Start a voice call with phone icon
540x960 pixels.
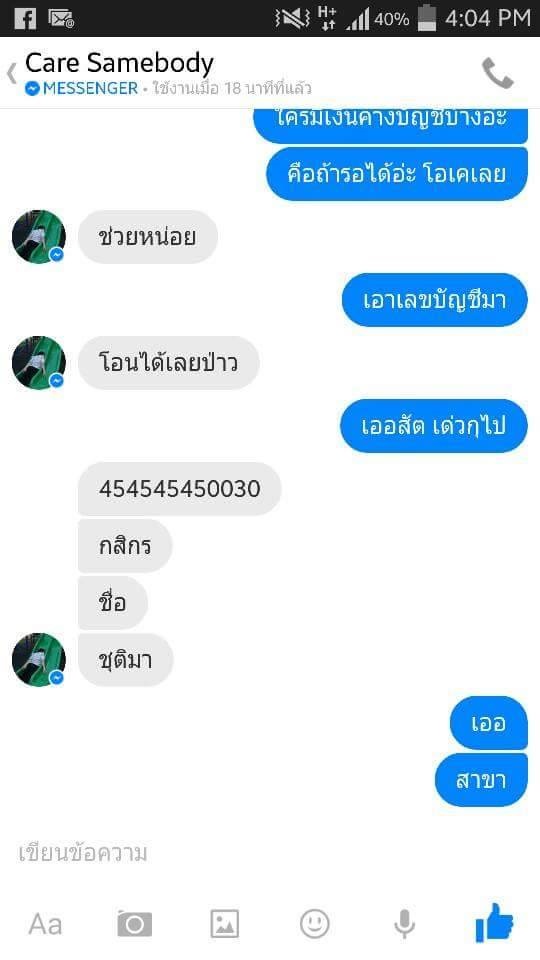[x=498, y=73]
